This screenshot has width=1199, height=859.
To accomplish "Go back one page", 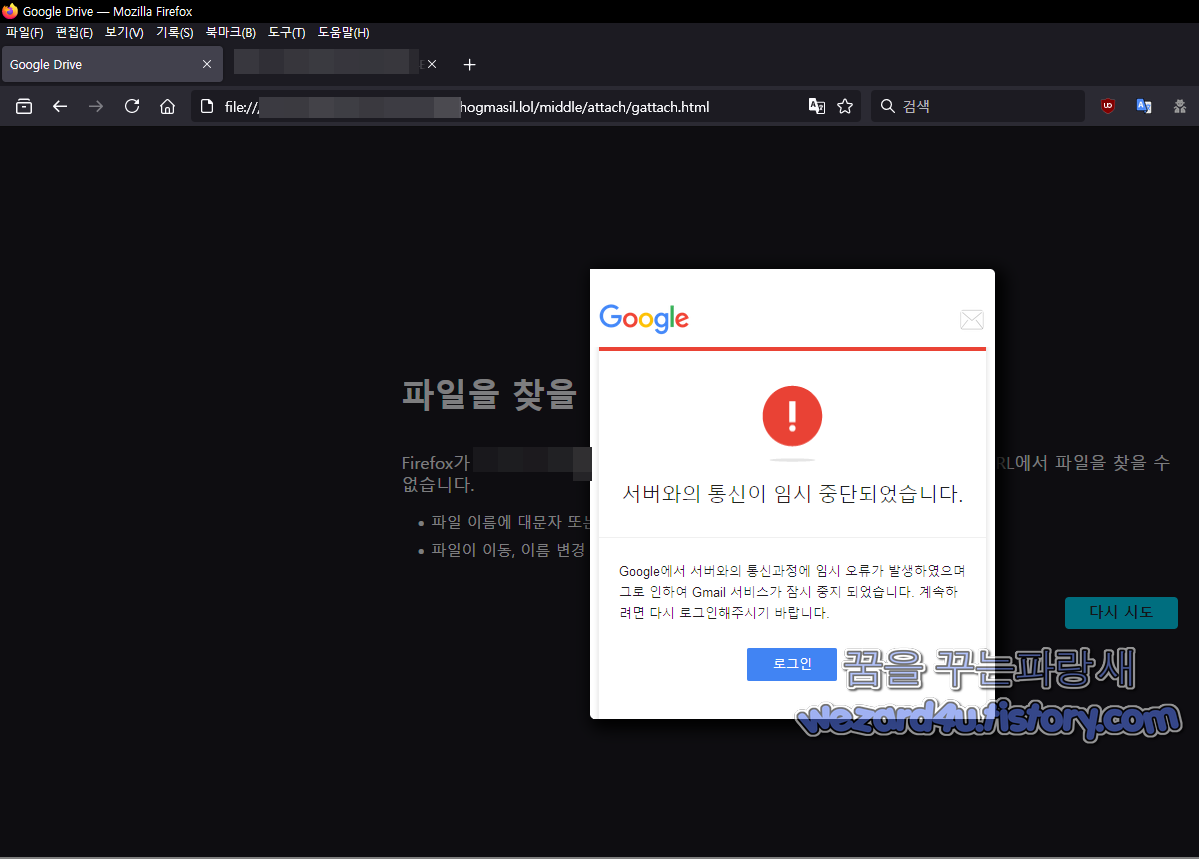I will (x=60, y=106).
